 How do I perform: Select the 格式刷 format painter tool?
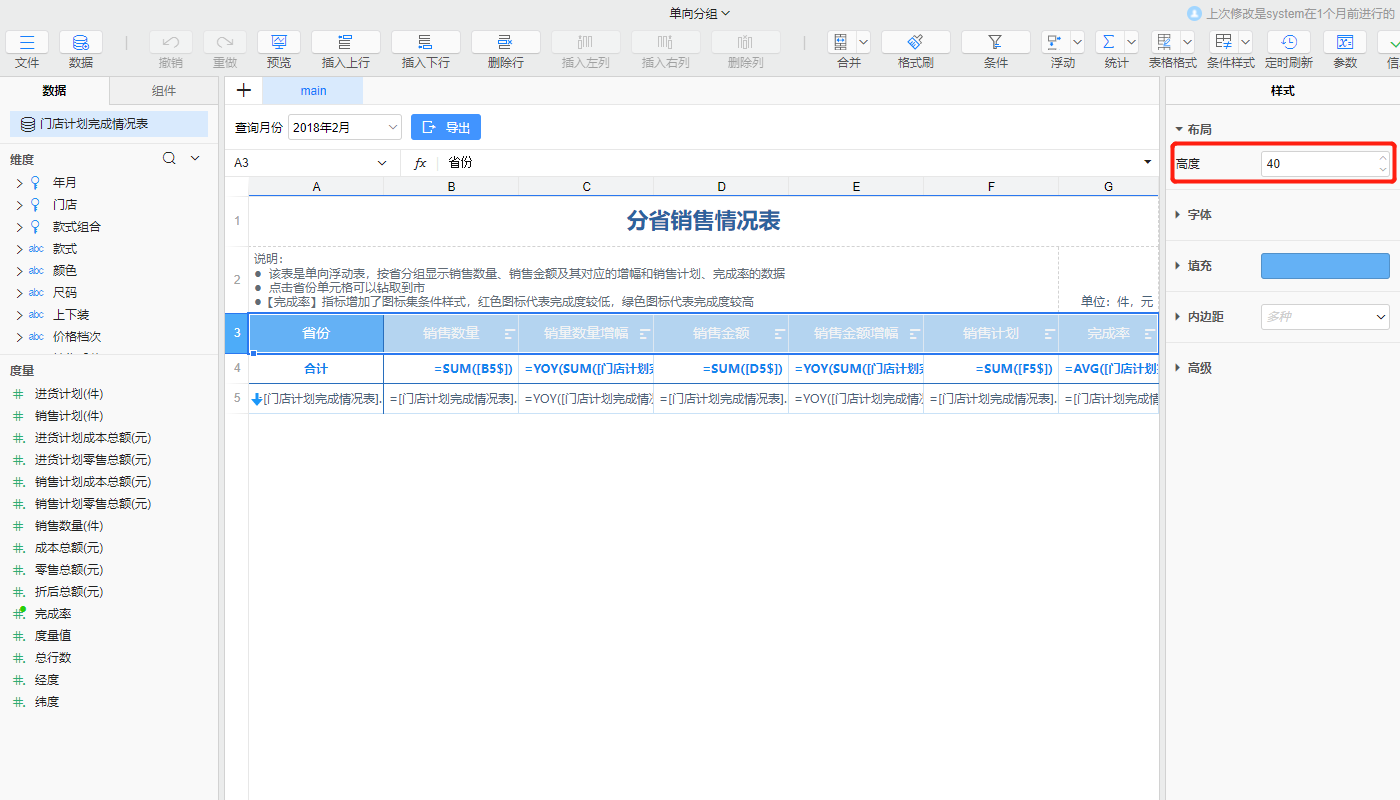[915, 42]
